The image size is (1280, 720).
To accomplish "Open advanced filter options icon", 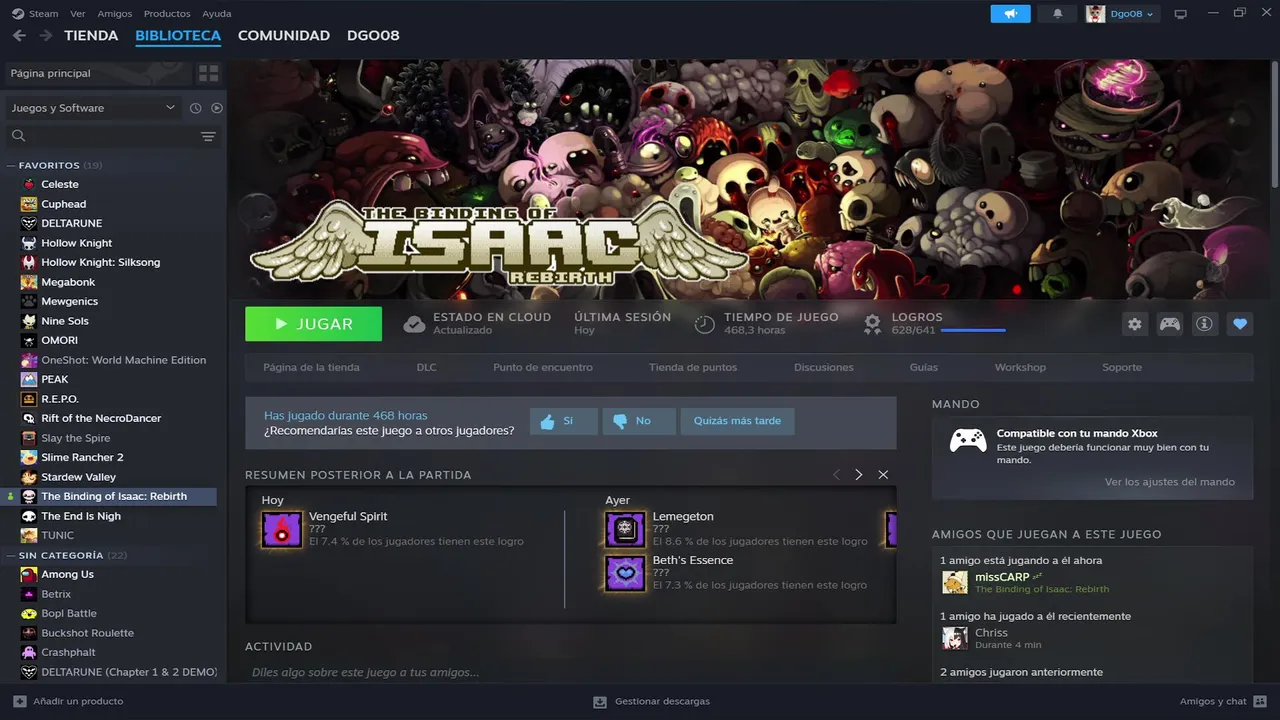I will pyautogui.click(x=208, y=136).
